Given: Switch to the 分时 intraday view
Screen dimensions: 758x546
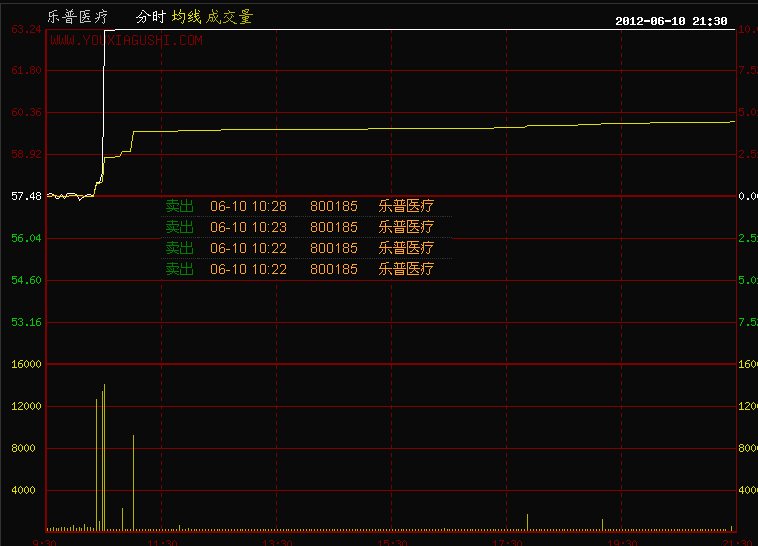Looking at the screenshot, I should (x=149, y=17).
